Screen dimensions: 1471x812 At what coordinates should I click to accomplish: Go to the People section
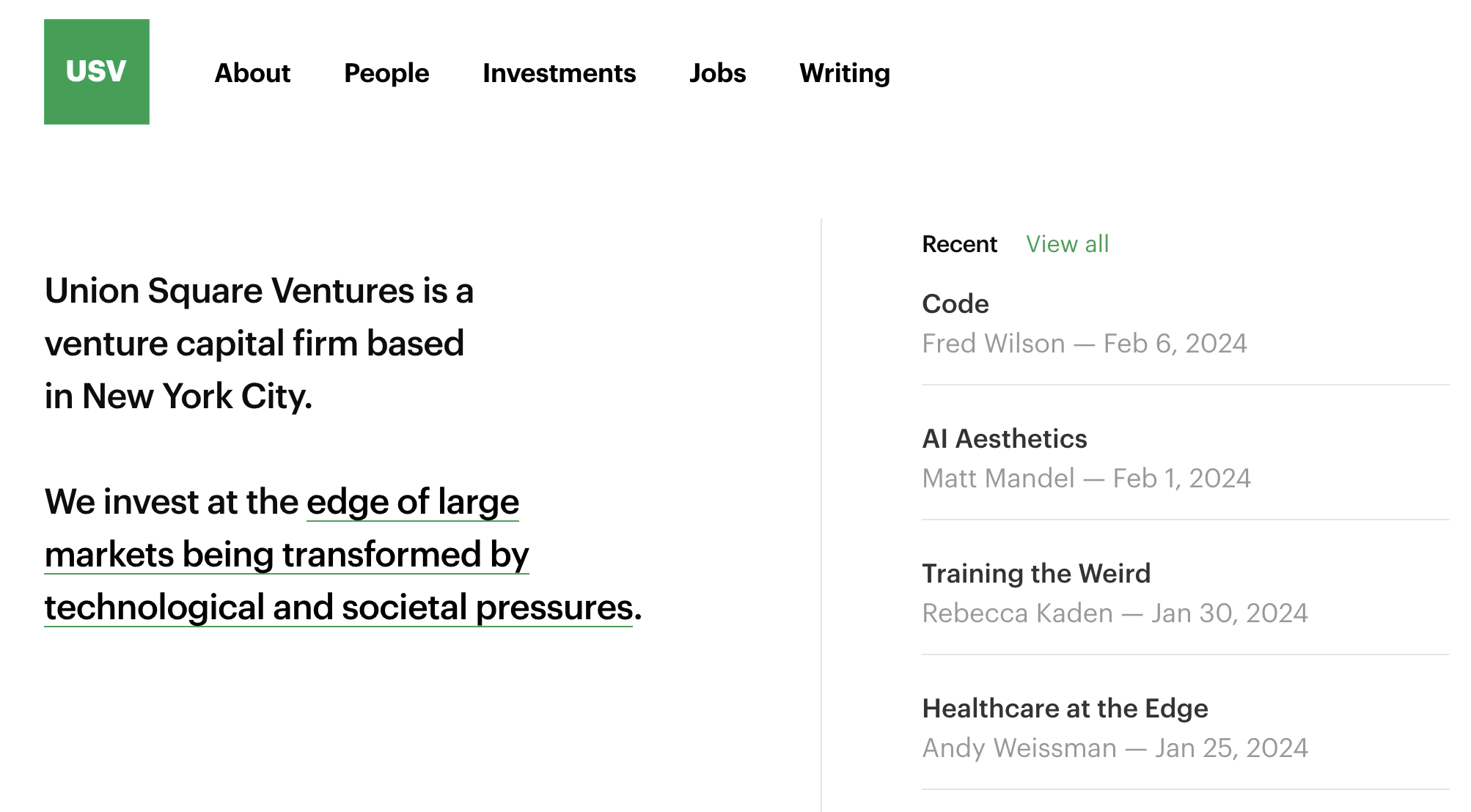[x=386, y=73]
